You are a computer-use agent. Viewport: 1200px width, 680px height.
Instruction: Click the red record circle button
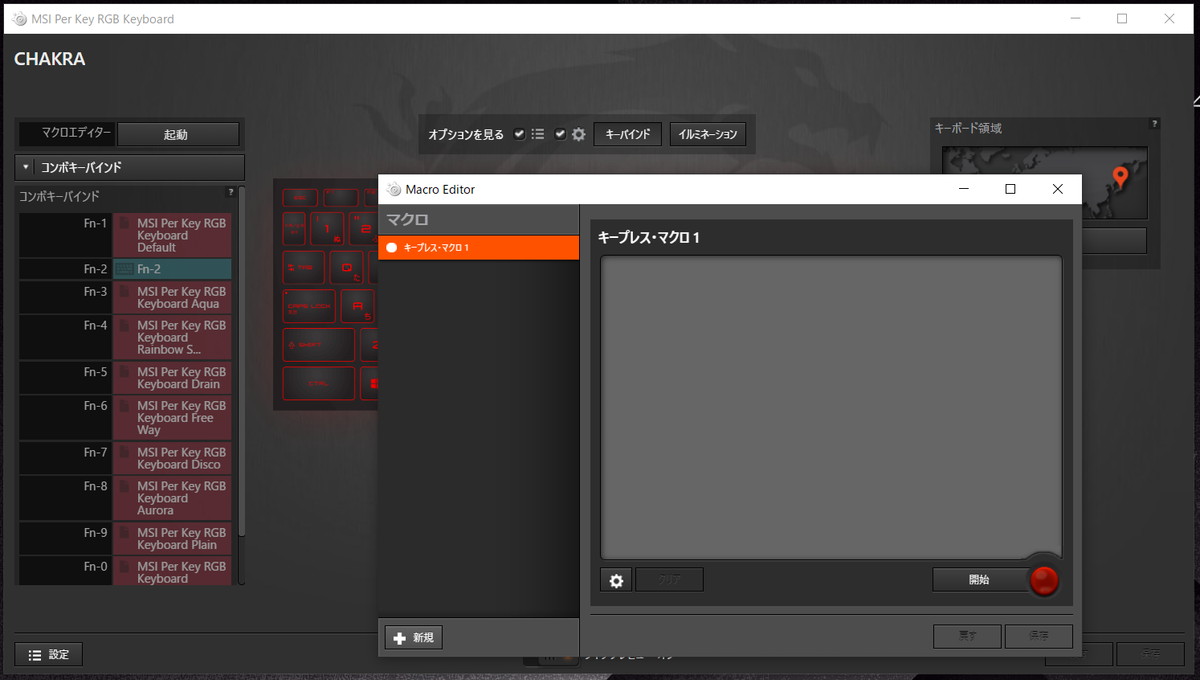1044,580
